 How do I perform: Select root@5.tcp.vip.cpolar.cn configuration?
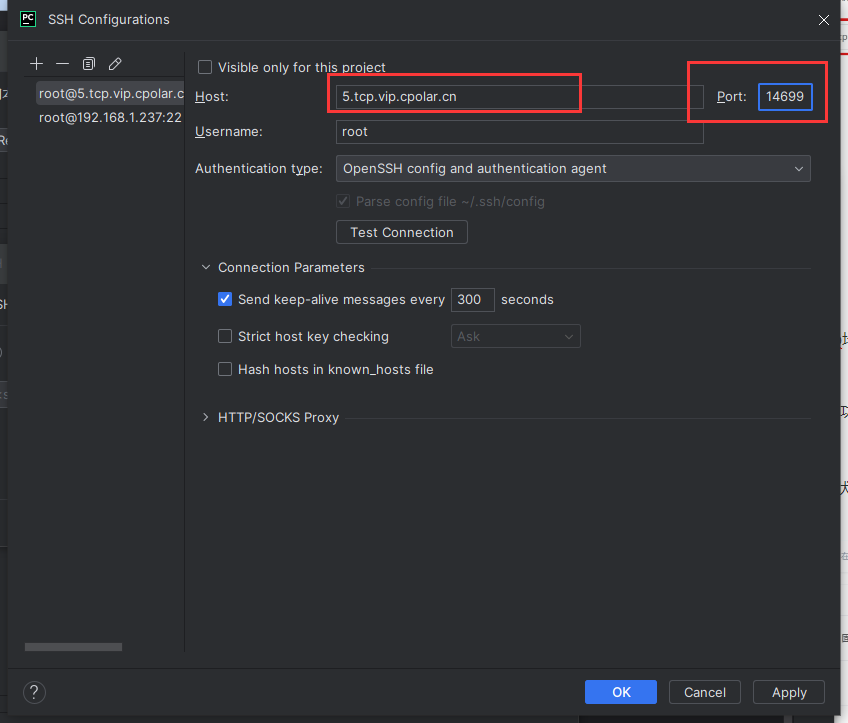tap(110, 94)
